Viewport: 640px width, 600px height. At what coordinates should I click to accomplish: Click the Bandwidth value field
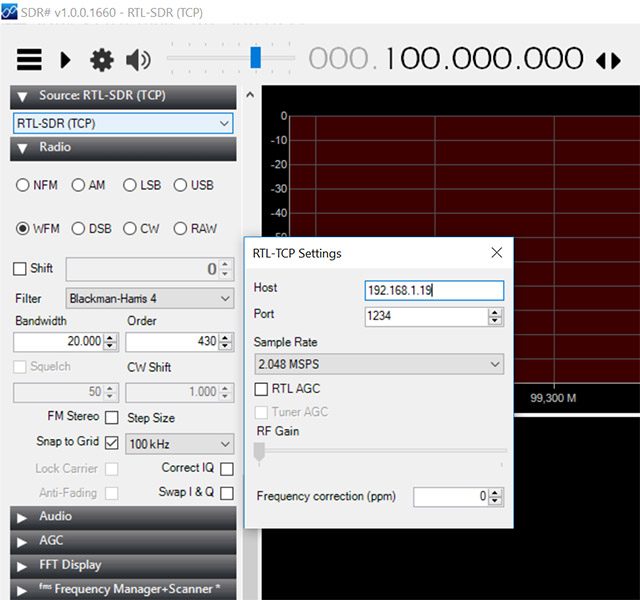[59, 341]
